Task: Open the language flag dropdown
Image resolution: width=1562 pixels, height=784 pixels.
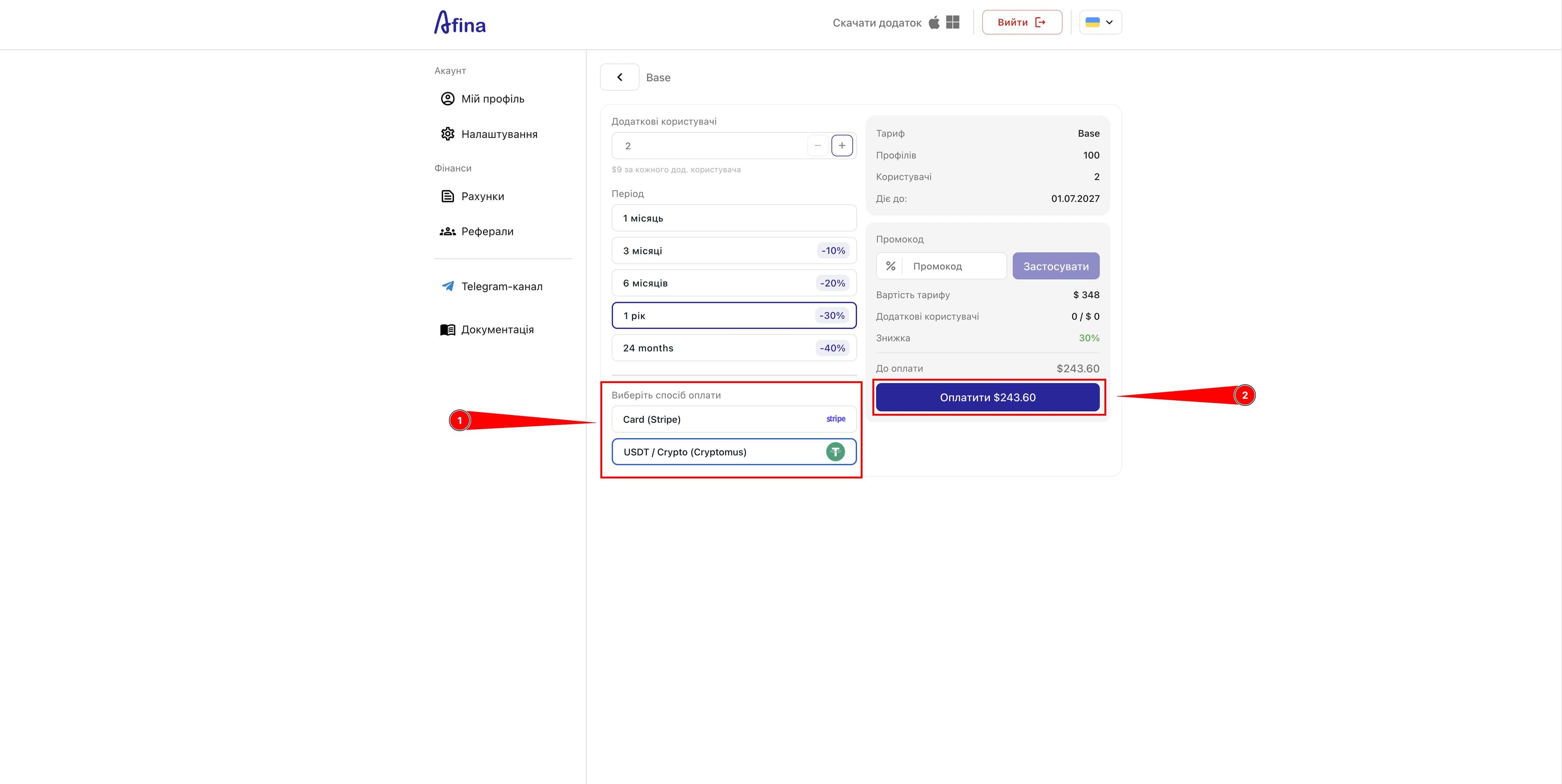Action: [x=1100, y=22]
